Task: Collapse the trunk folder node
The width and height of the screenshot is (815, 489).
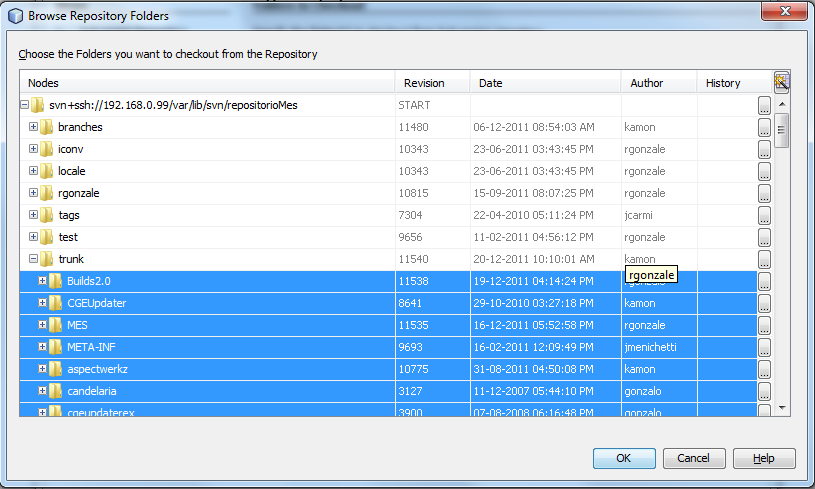Action: (x=33, y=259)
